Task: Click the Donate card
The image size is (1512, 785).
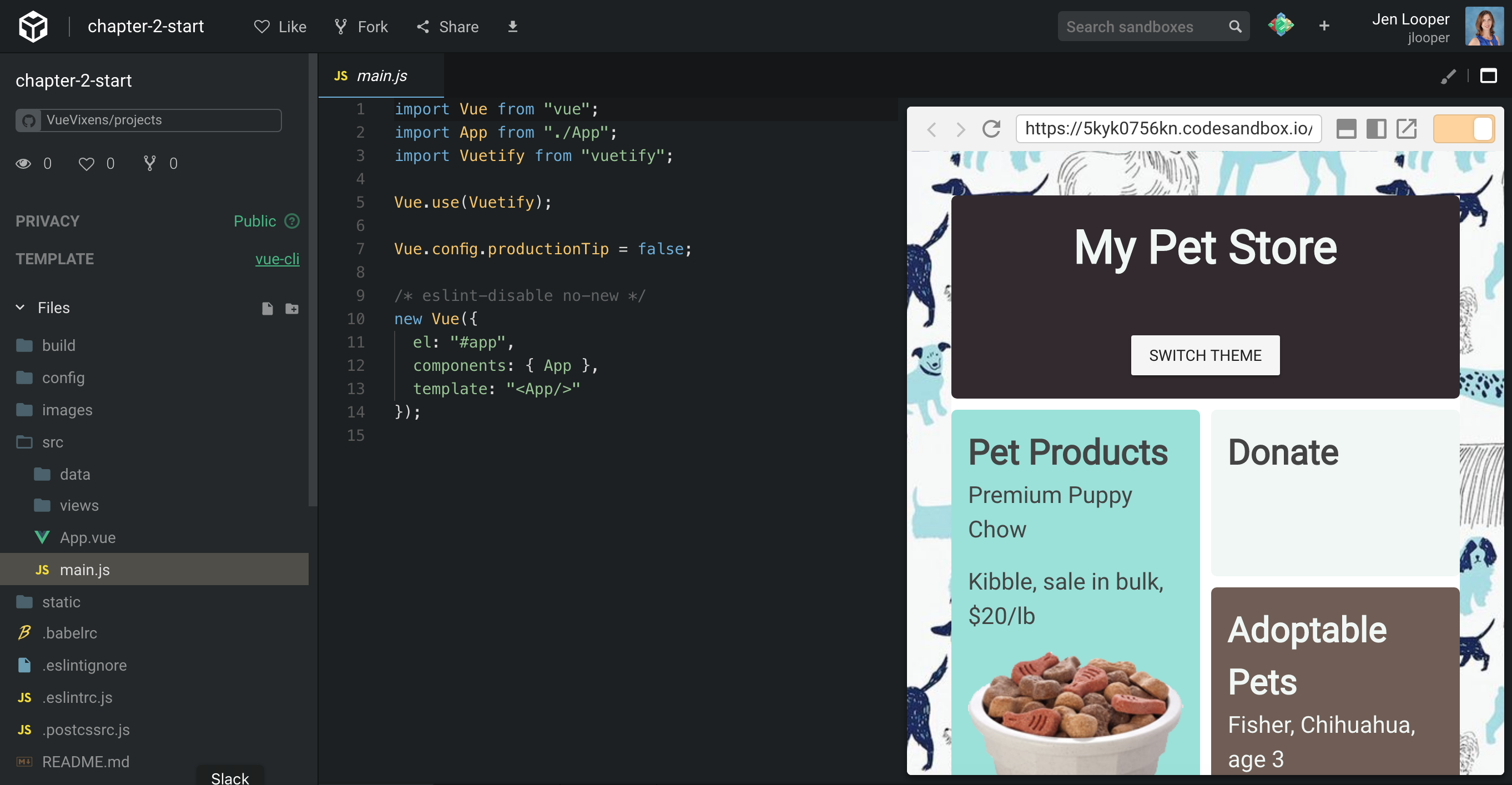Action: point(1335,492)
